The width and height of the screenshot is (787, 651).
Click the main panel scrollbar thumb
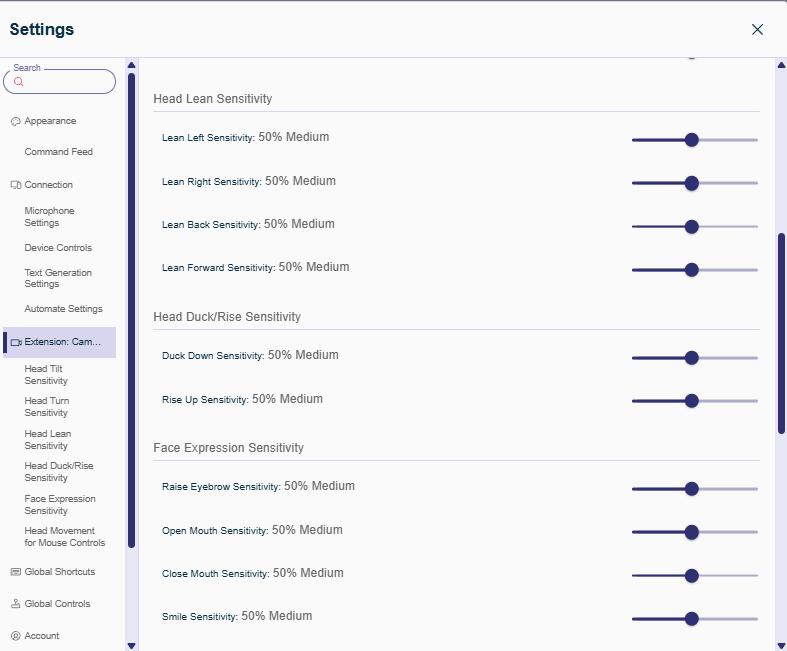coord(781,333)
